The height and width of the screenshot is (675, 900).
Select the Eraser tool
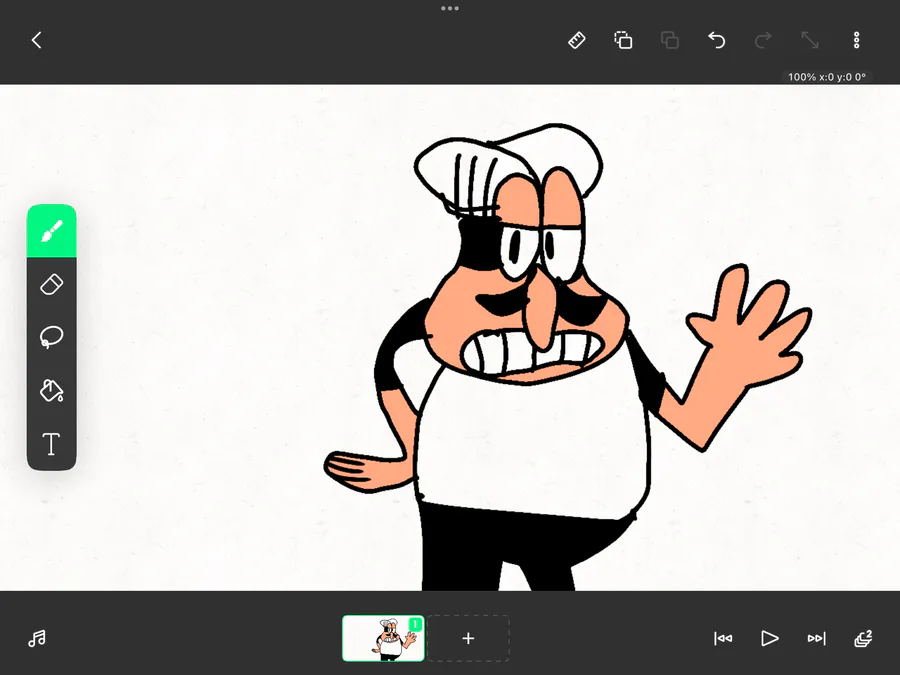52,284
